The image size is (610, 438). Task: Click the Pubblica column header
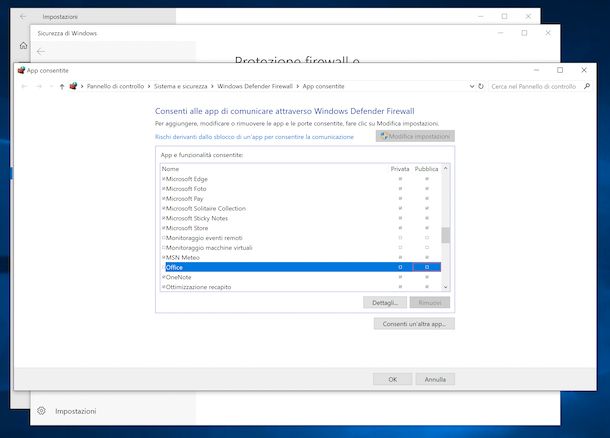coord(426,169)
